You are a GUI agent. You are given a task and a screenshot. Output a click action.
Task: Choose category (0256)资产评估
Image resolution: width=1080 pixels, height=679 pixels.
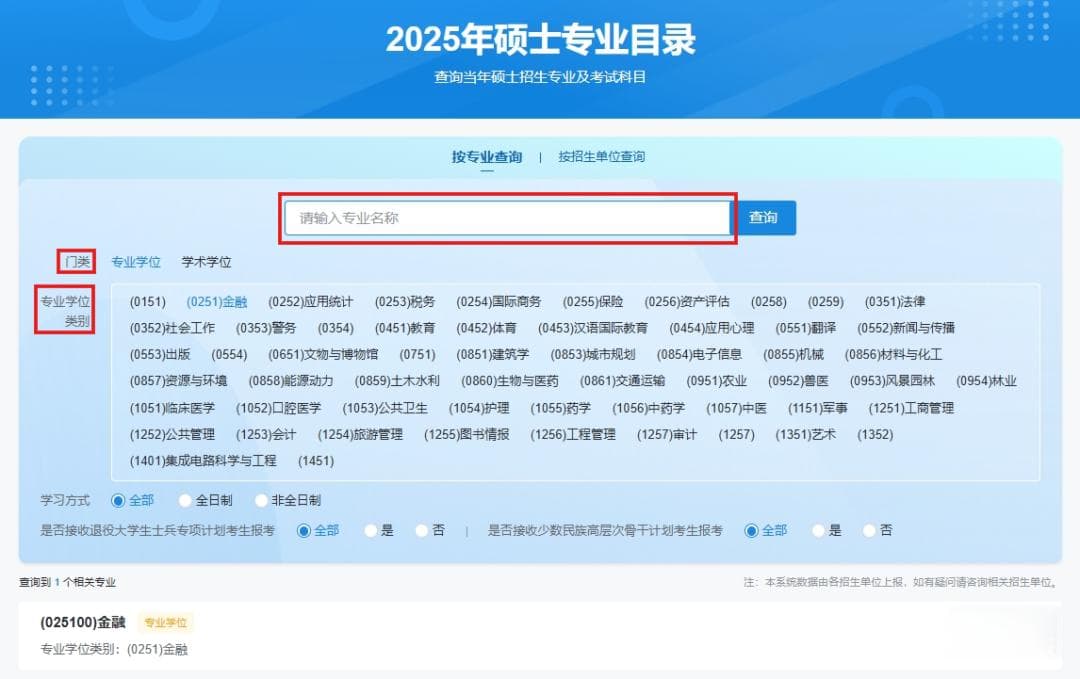[x=687, y=302]
